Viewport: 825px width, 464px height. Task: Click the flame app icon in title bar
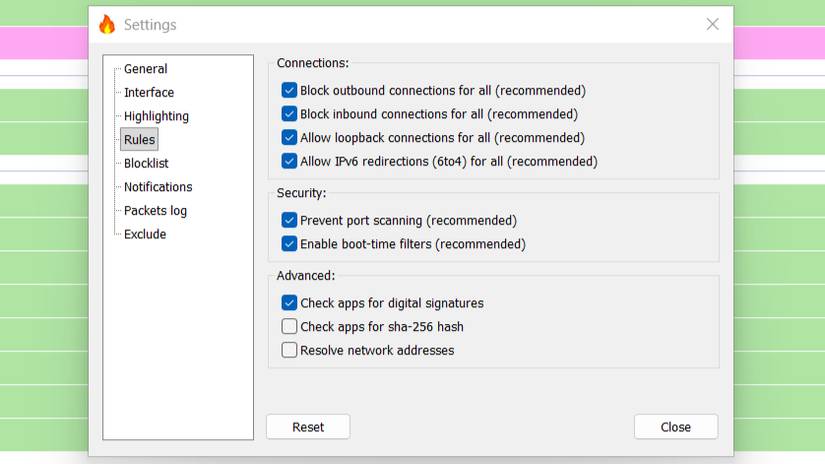pyautogui.click(x=106, y=25)
